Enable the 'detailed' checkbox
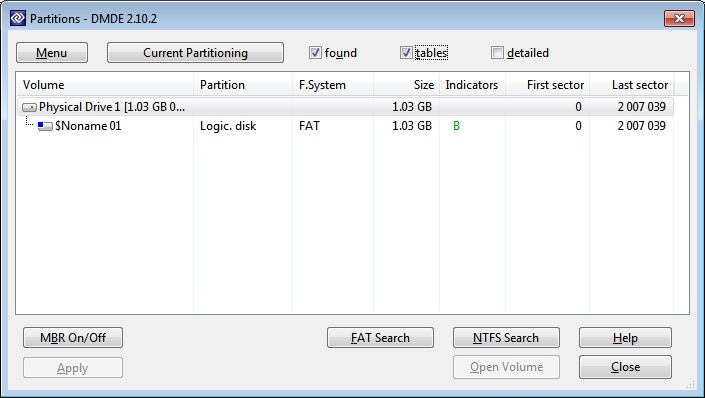 (x=497, y=53)
